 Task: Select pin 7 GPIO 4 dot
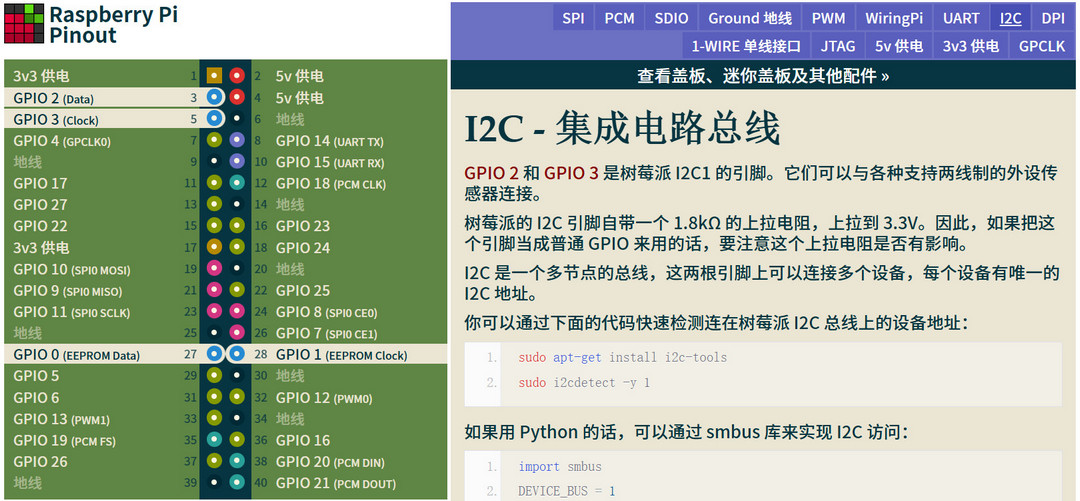coord(214,141)
